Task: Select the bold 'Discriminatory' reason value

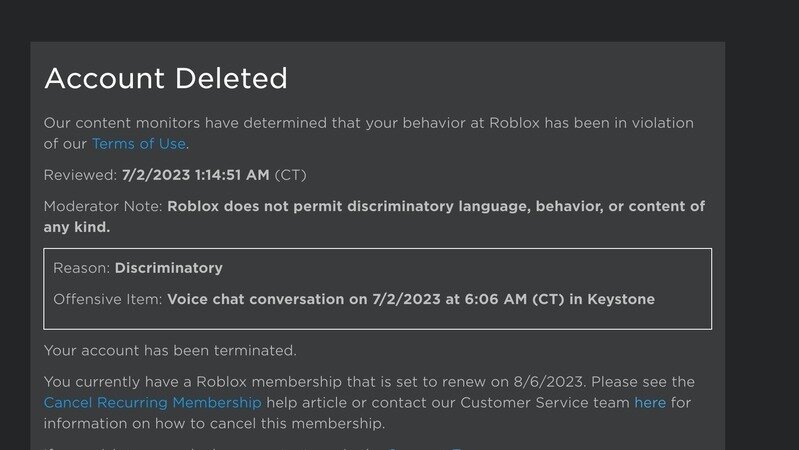Action: point(168,268)
